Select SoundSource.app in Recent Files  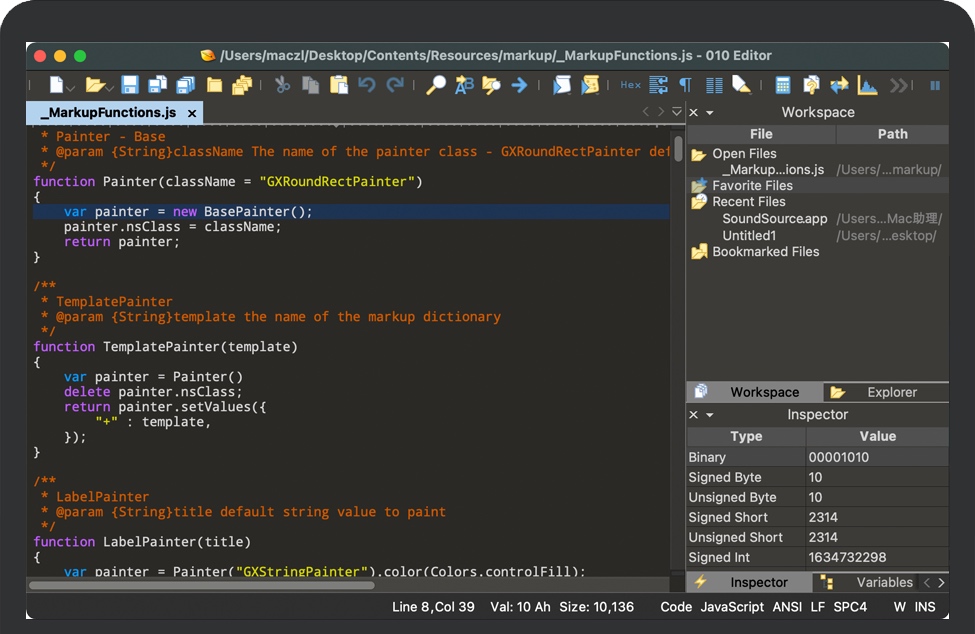(775, 219)
